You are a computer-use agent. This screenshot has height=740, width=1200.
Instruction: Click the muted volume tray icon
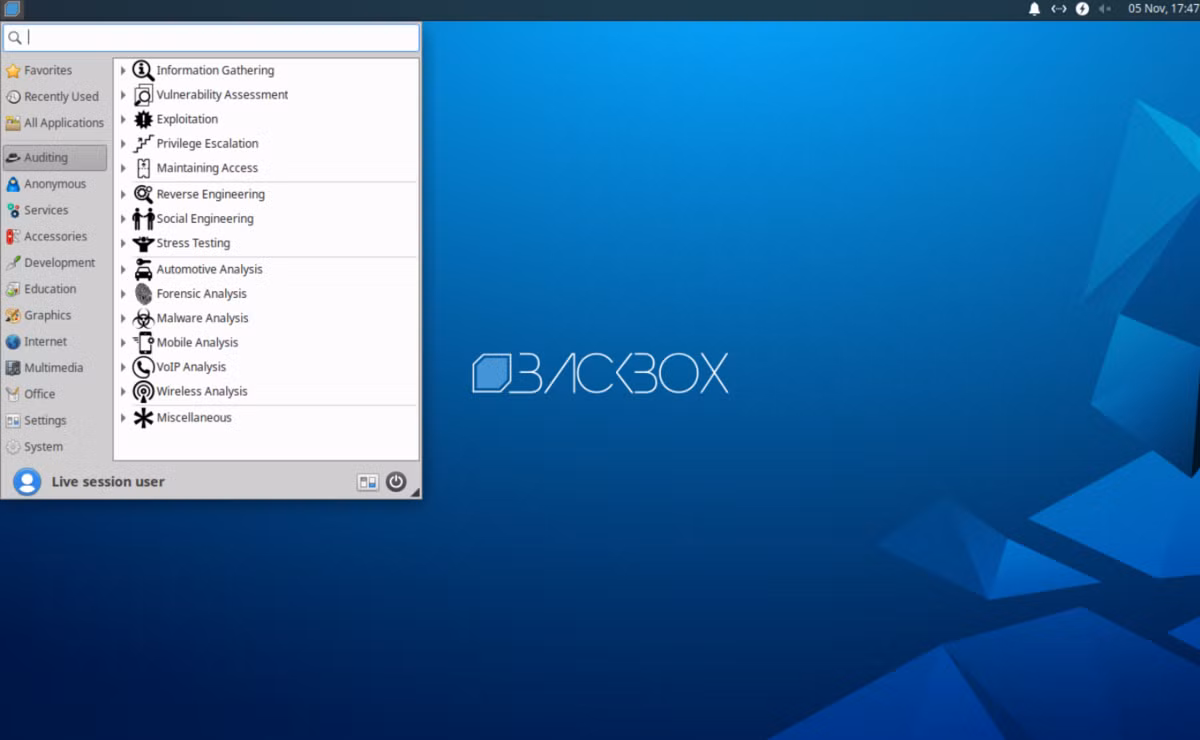click(x=1105, y=9)
